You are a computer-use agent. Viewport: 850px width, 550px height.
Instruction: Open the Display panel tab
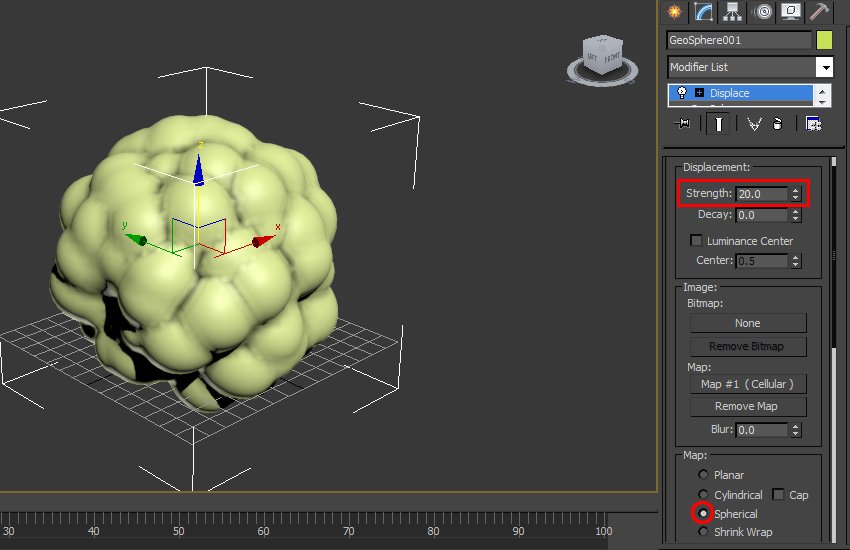791,11
